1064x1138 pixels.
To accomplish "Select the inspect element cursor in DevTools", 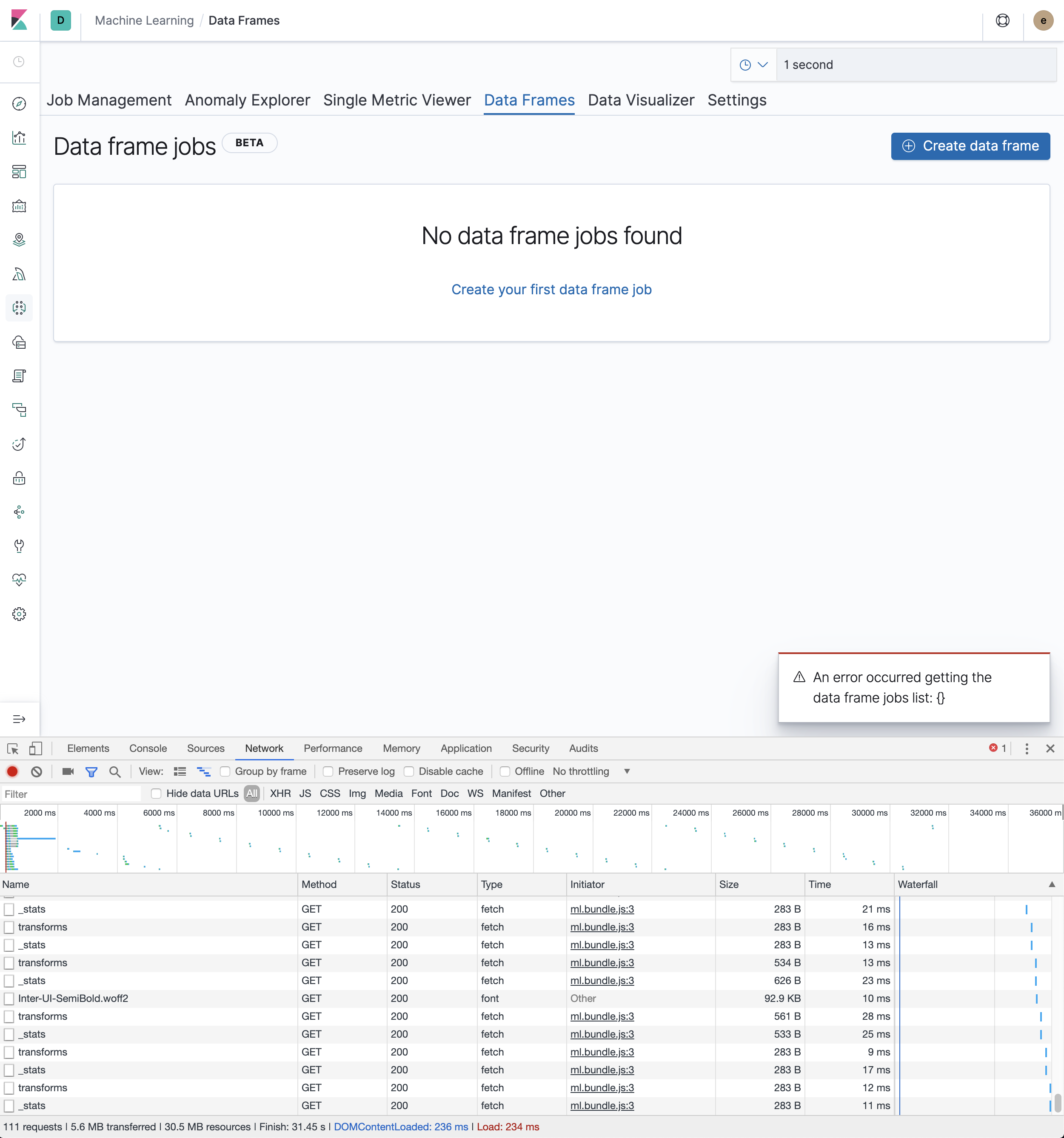I will point(12,749).
